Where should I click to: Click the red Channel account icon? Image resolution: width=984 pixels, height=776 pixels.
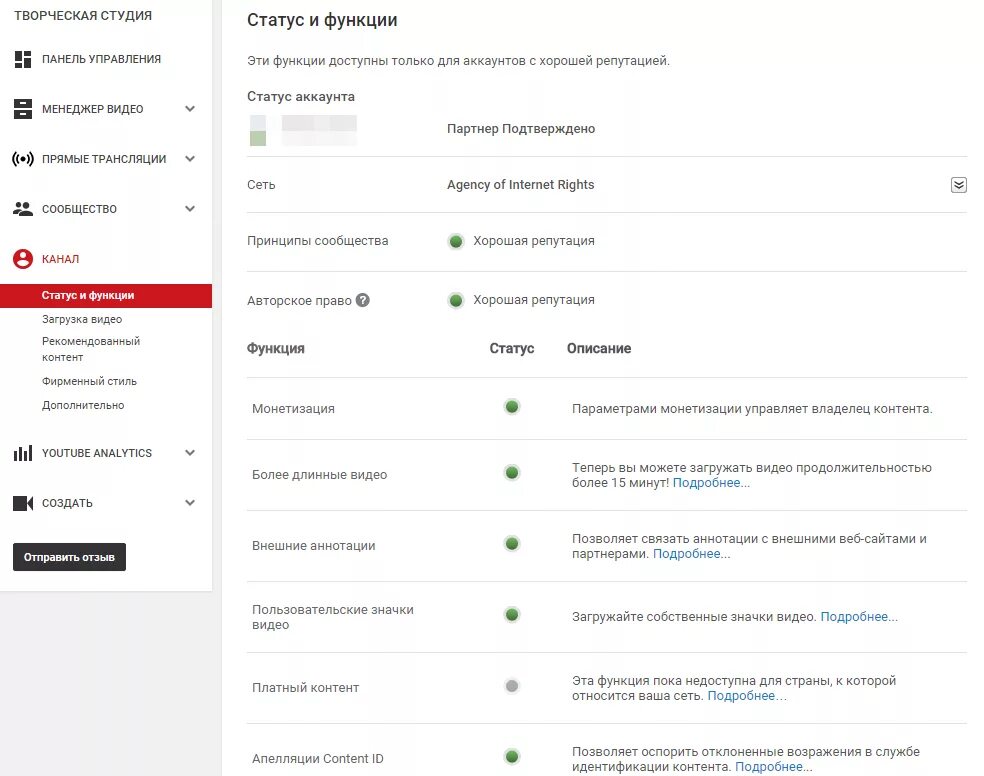pyautogui.click(x=23, y=259)
